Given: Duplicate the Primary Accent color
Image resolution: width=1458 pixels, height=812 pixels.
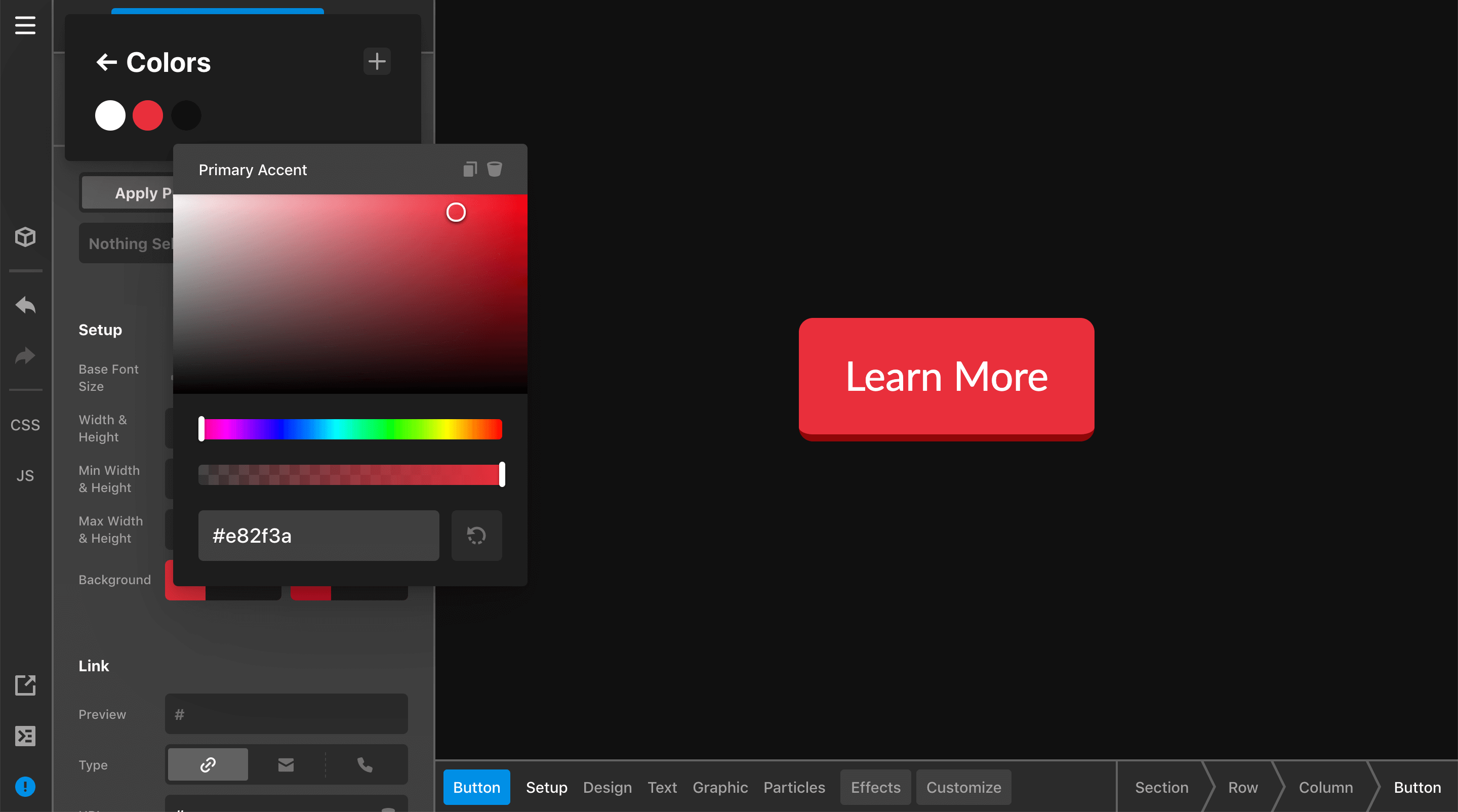Looking at the screenshot, I should pos(470,169).
